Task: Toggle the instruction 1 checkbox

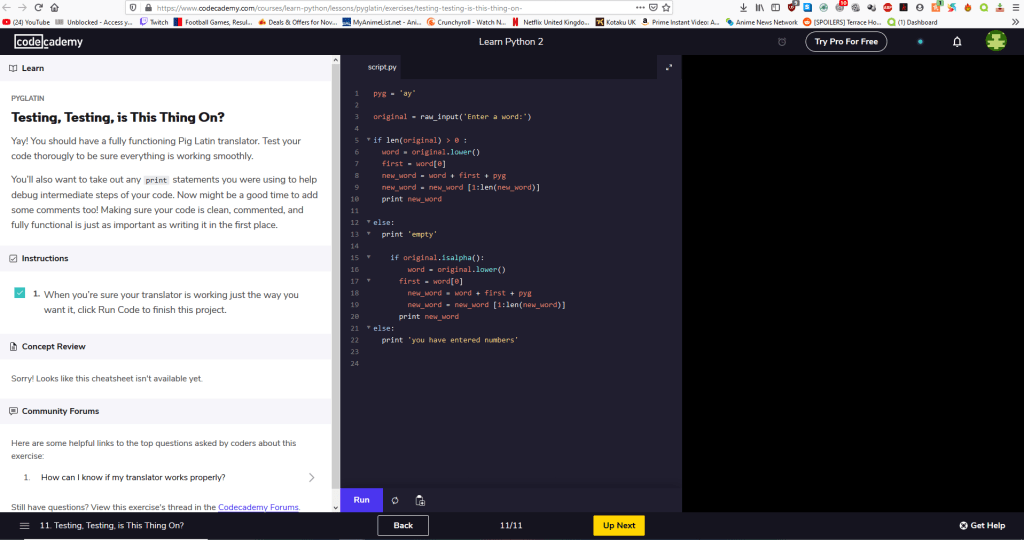Action: [20, 293]
